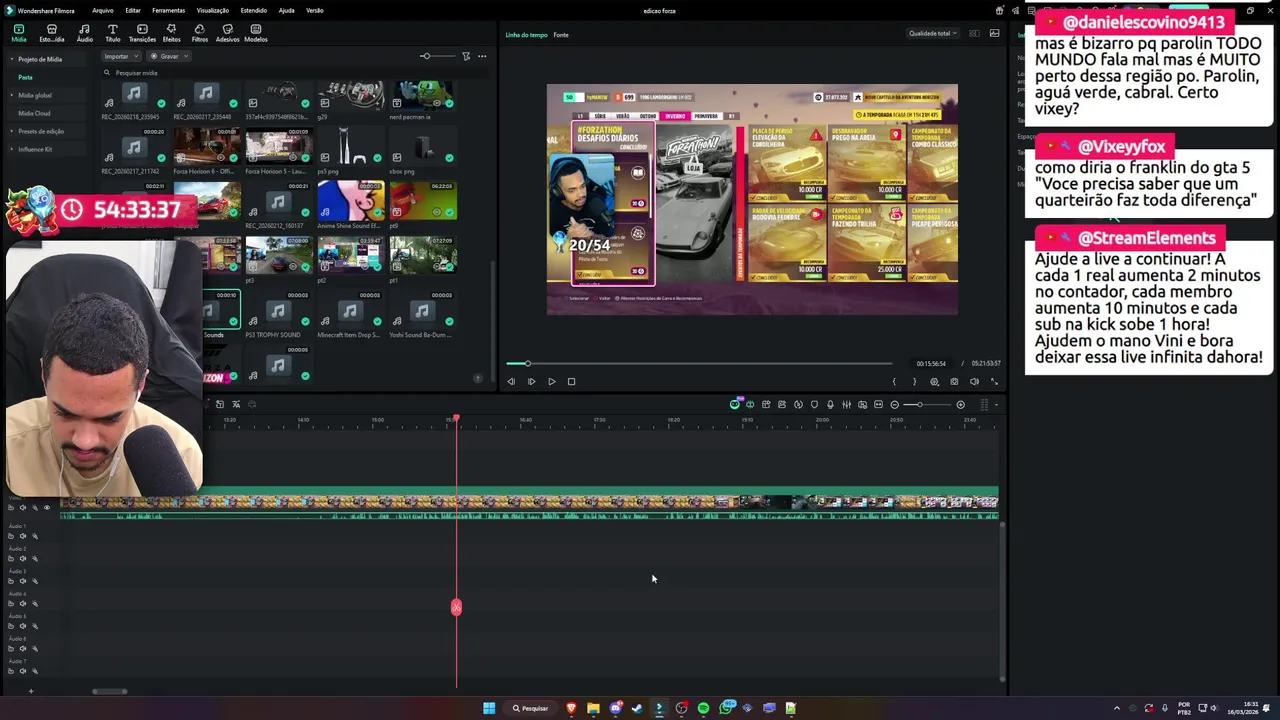Mute the Áudio 1 track
The image size is (1280, 720).
pos(23,536)
